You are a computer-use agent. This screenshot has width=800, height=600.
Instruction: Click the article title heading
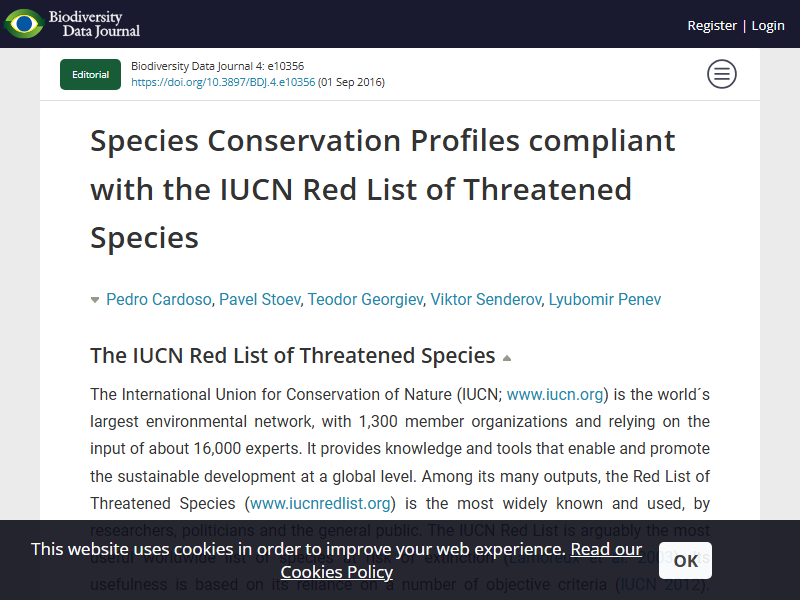coord(383,189)
